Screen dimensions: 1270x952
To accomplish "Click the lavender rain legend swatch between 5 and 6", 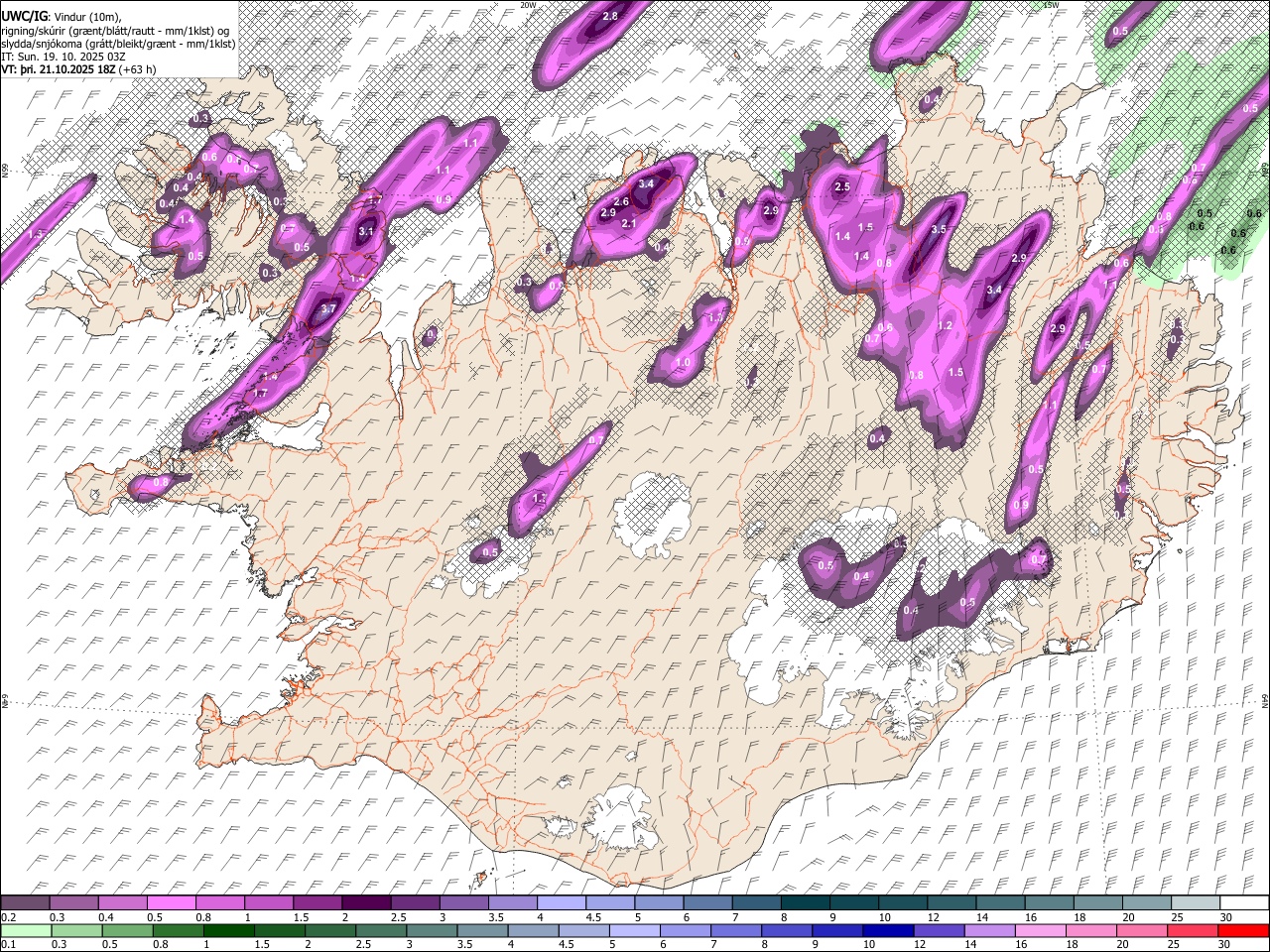I will click(635, 930).
